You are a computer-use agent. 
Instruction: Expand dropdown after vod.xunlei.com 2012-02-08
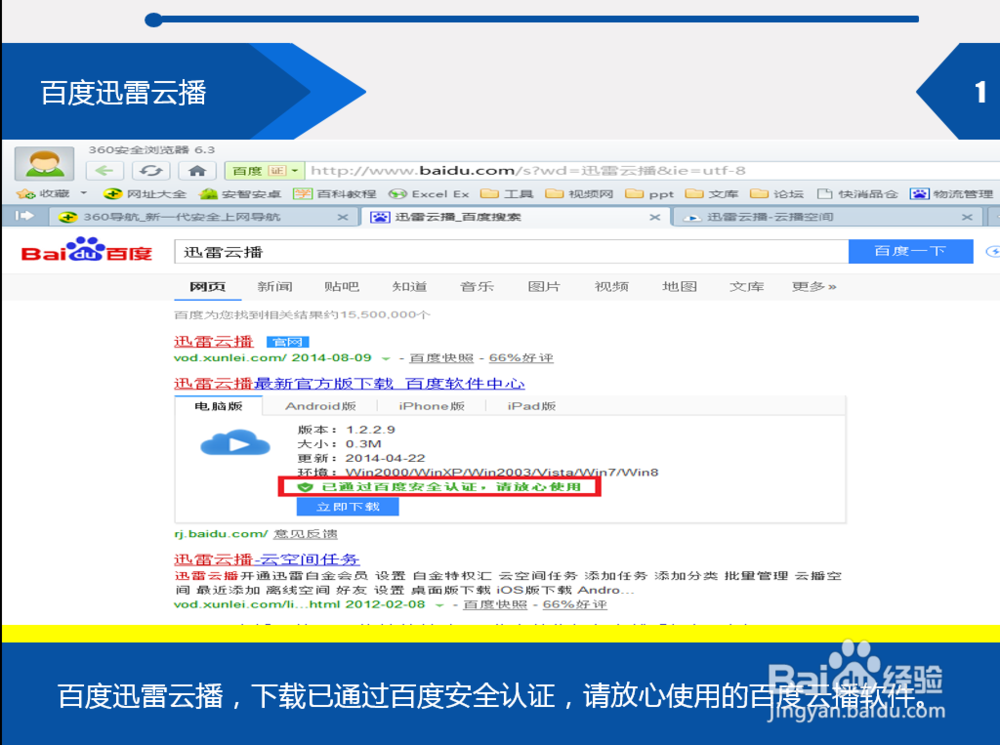click(439, 605)
